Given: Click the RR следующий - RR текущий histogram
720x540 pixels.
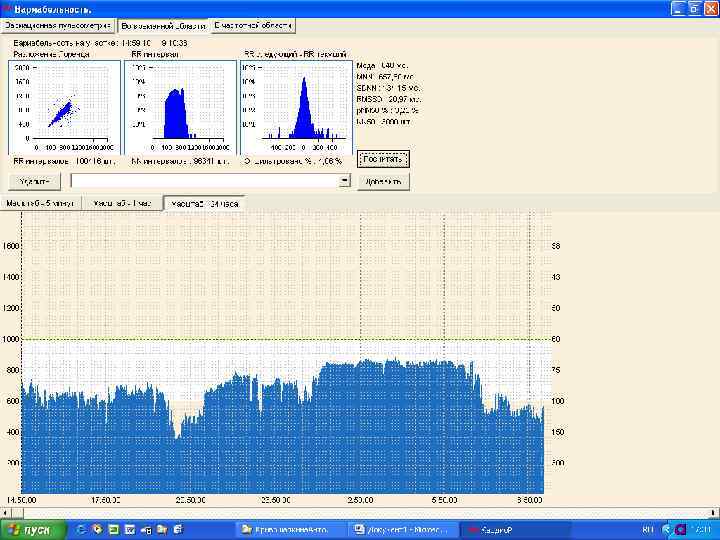Looking at the screenshot, I should pyautogui.click(x=296, y=107).
